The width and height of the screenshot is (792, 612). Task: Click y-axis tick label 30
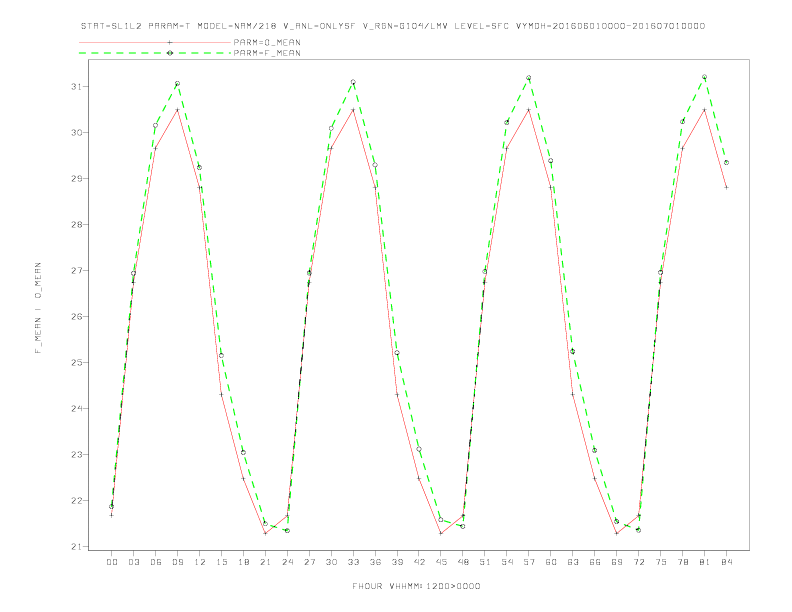click(x=77, y=133)
